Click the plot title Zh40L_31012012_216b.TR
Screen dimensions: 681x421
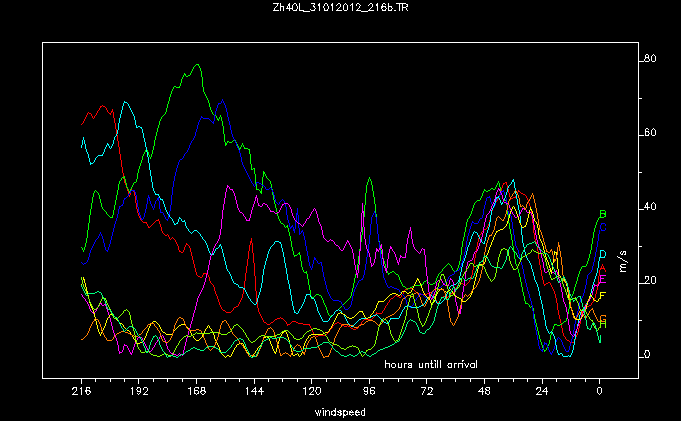(x=340, y=8)
